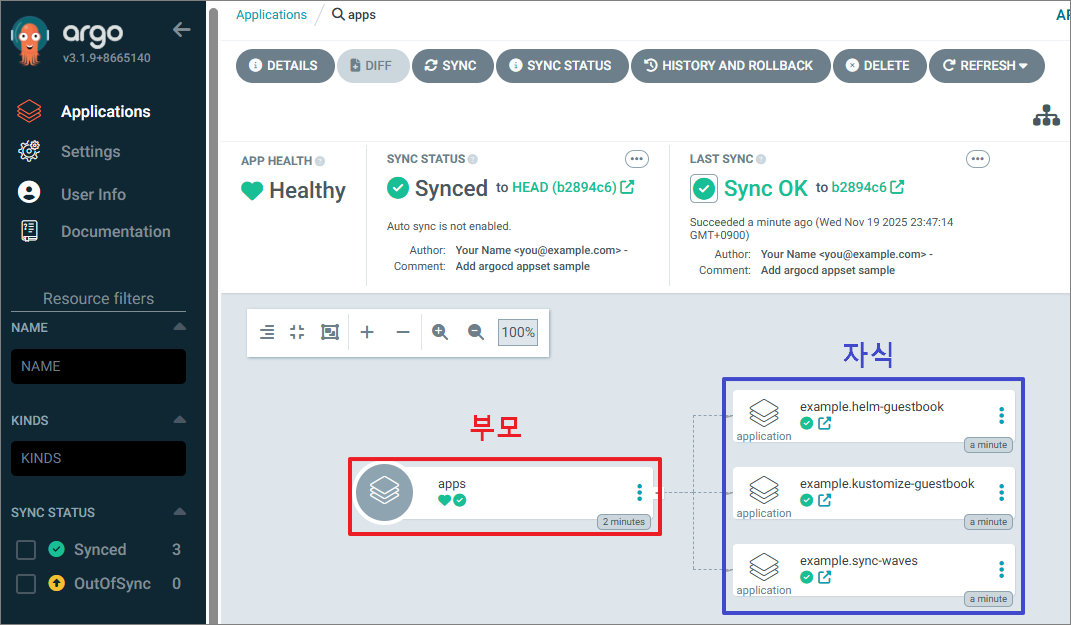Go to User Info page
The height and width of the screenshot is (625, 1071).
point(93,194)
